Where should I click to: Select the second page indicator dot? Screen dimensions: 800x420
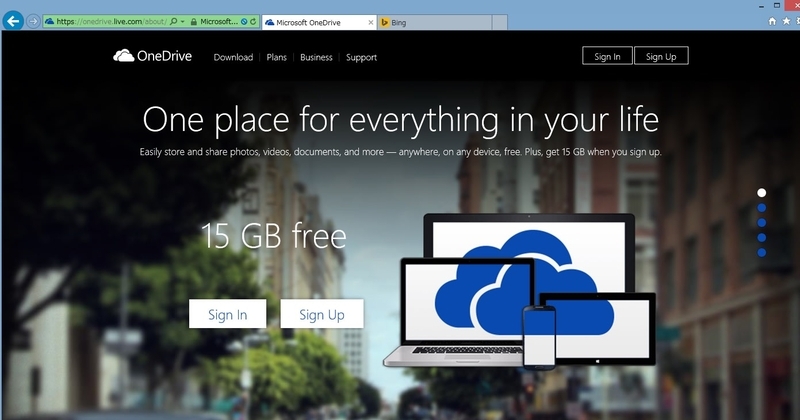(762, 208)
